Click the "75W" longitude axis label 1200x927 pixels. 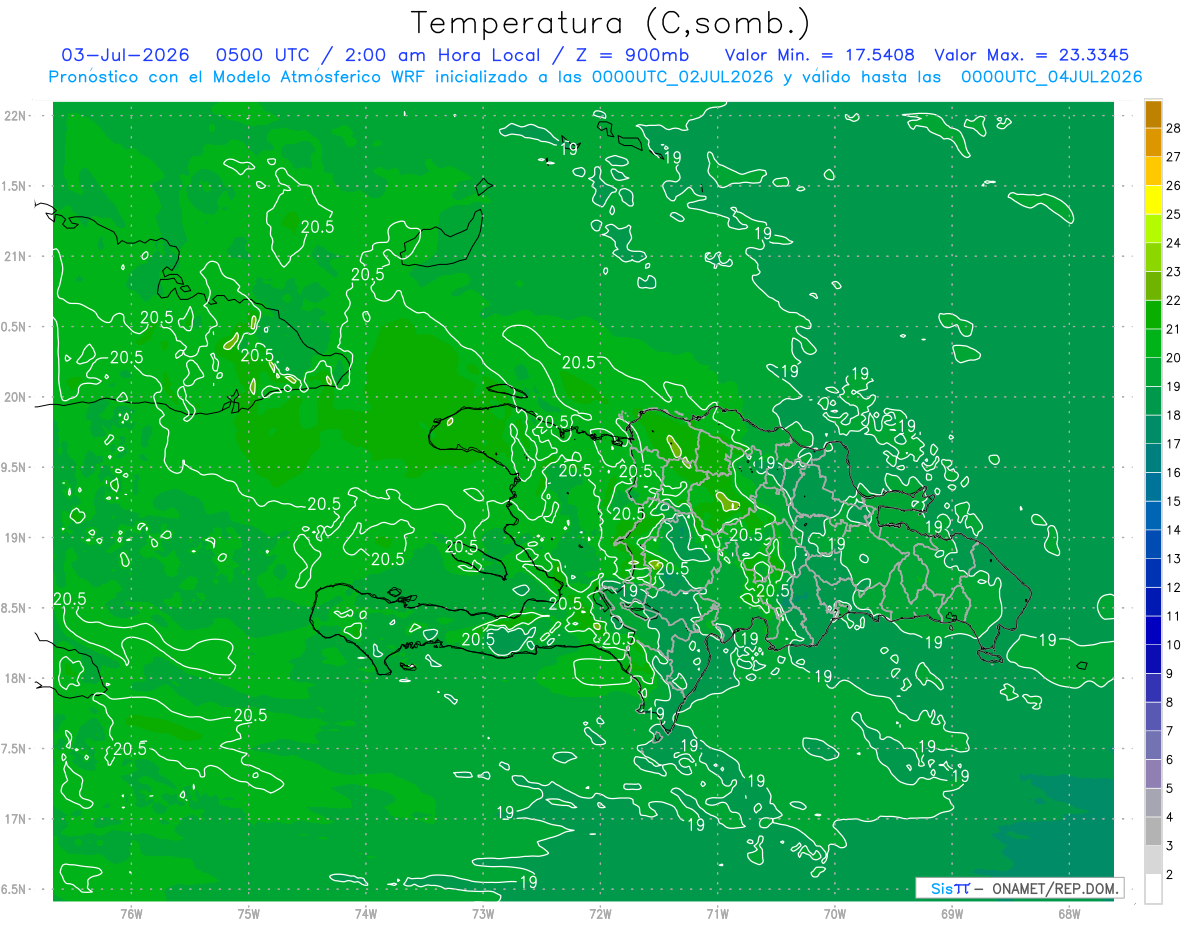pyautogui.click(x=249, y=914)
